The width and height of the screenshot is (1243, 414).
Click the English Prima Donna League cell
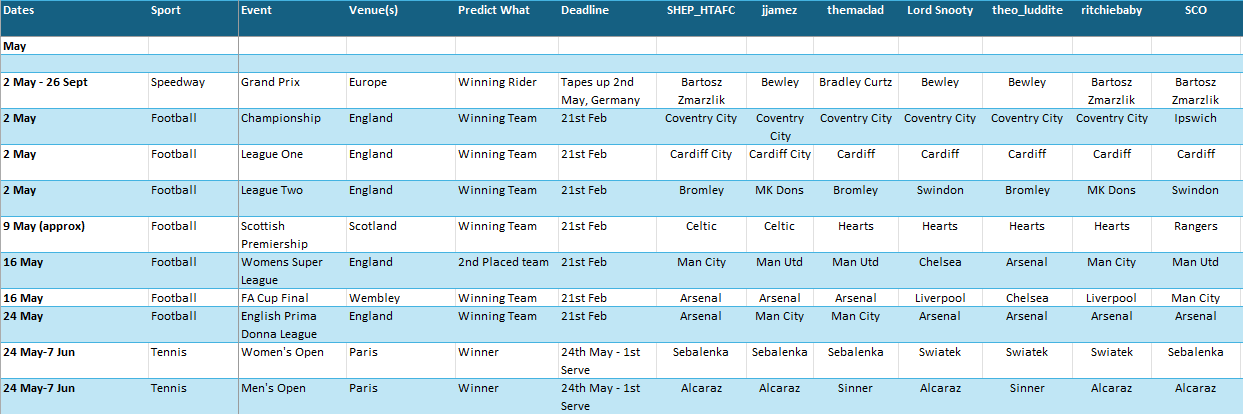pyautogui.click(x=280, y=324)
